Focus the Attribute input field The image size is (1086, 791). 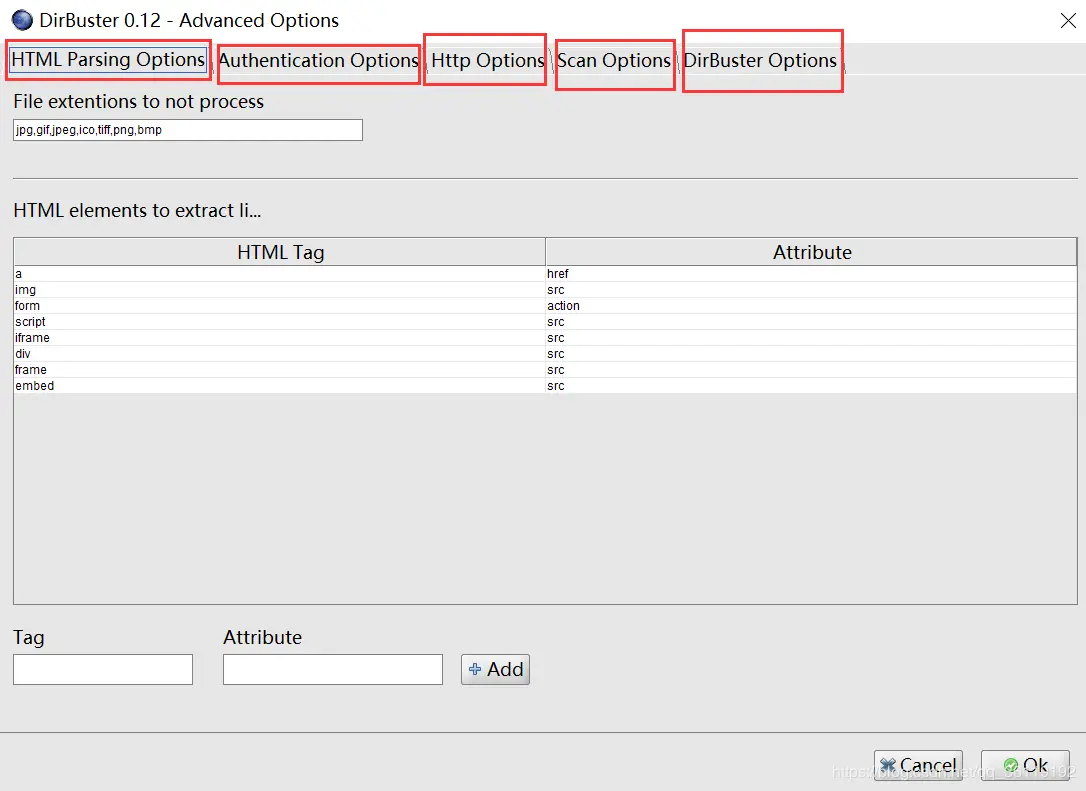tap(332, 670)
